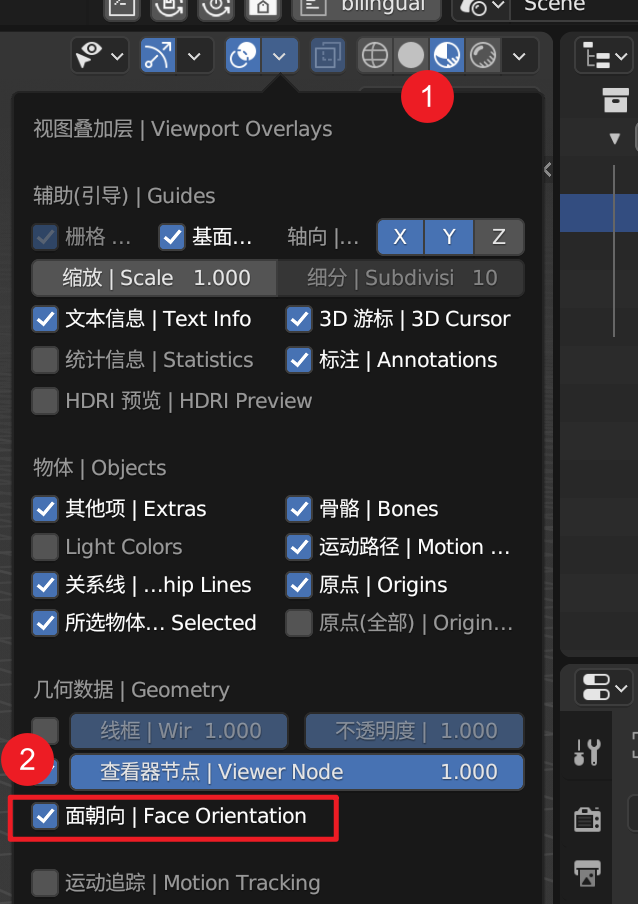The width and height of the screenshot is (638, 904).
Task: Uncheck the Extras checkbox
Action: tap(45, 509)
